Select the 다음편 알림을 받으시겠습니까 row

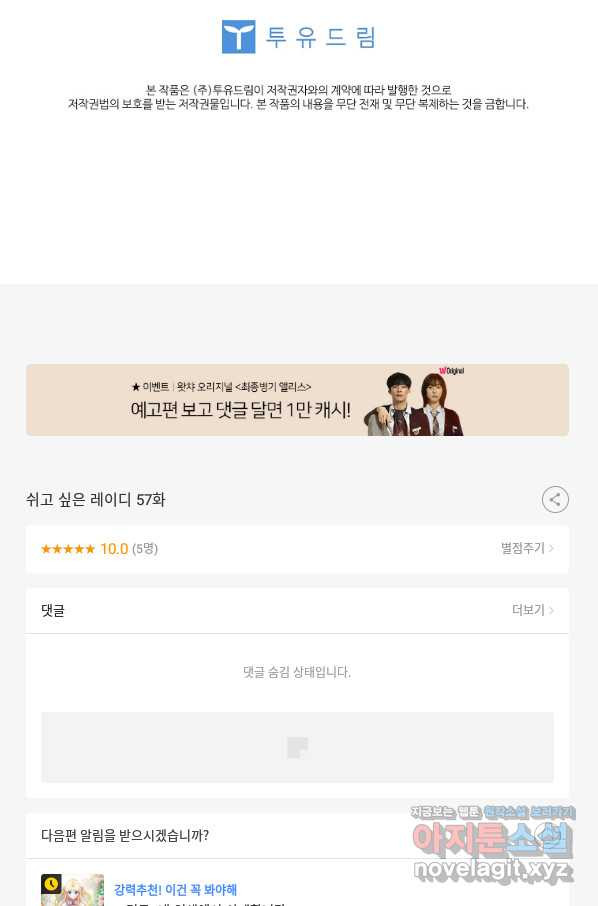297,836
